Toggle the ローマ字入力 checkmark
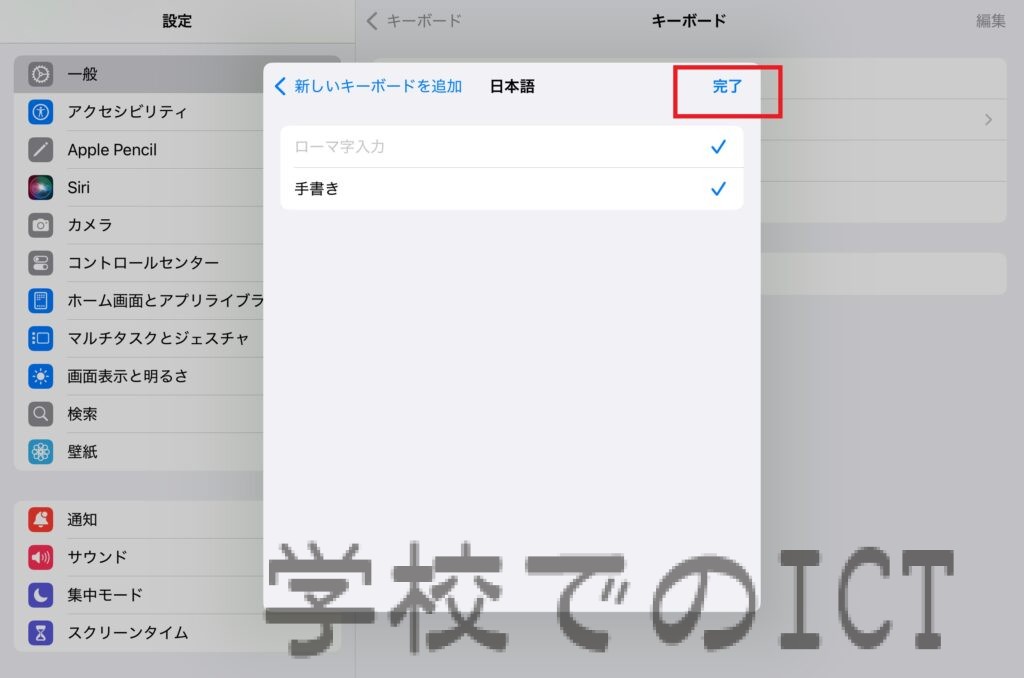The image size is (1024, 678). (718, 147)
